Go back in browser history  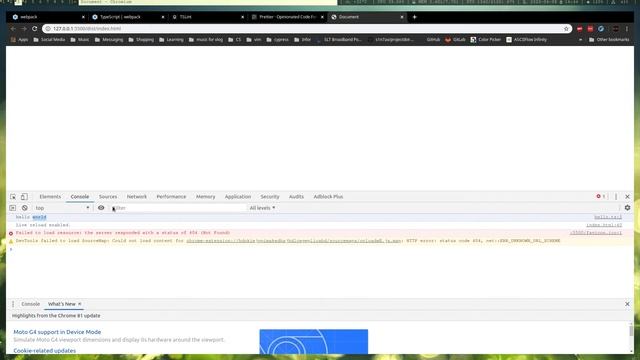point(13,29)
